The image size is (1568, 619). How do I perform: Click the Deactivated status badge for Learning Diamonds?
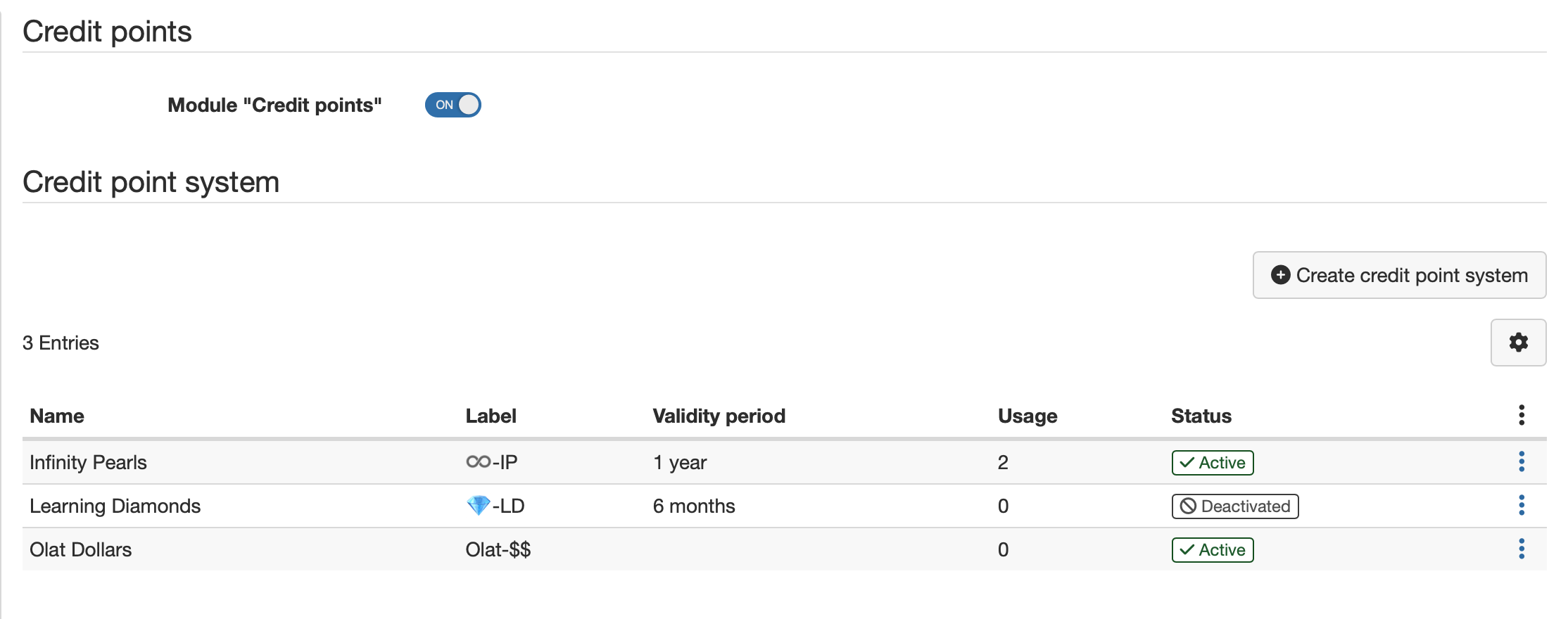point(1234,506)
